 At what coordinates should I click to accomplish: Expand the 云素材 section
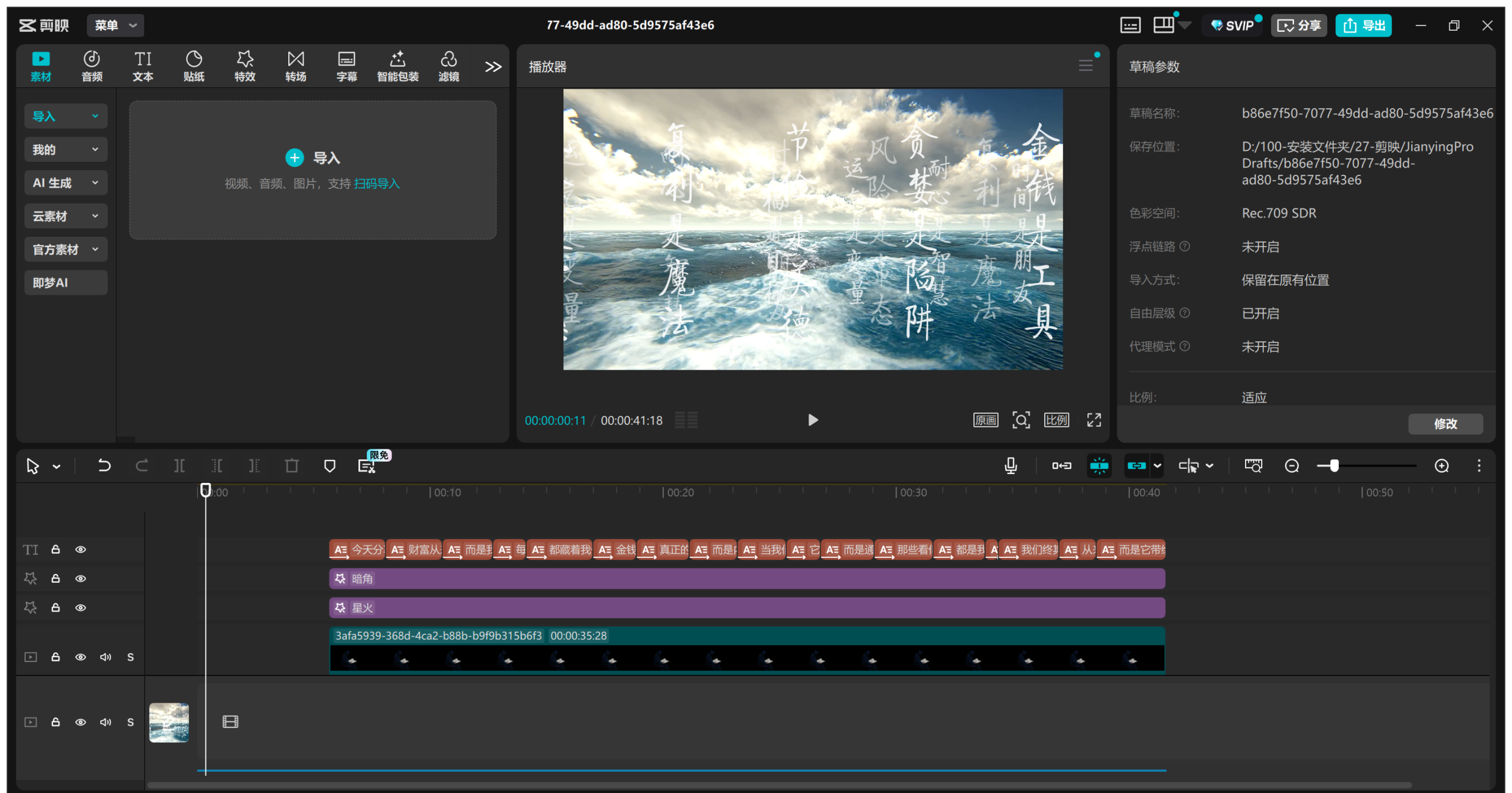coord(66,216)
